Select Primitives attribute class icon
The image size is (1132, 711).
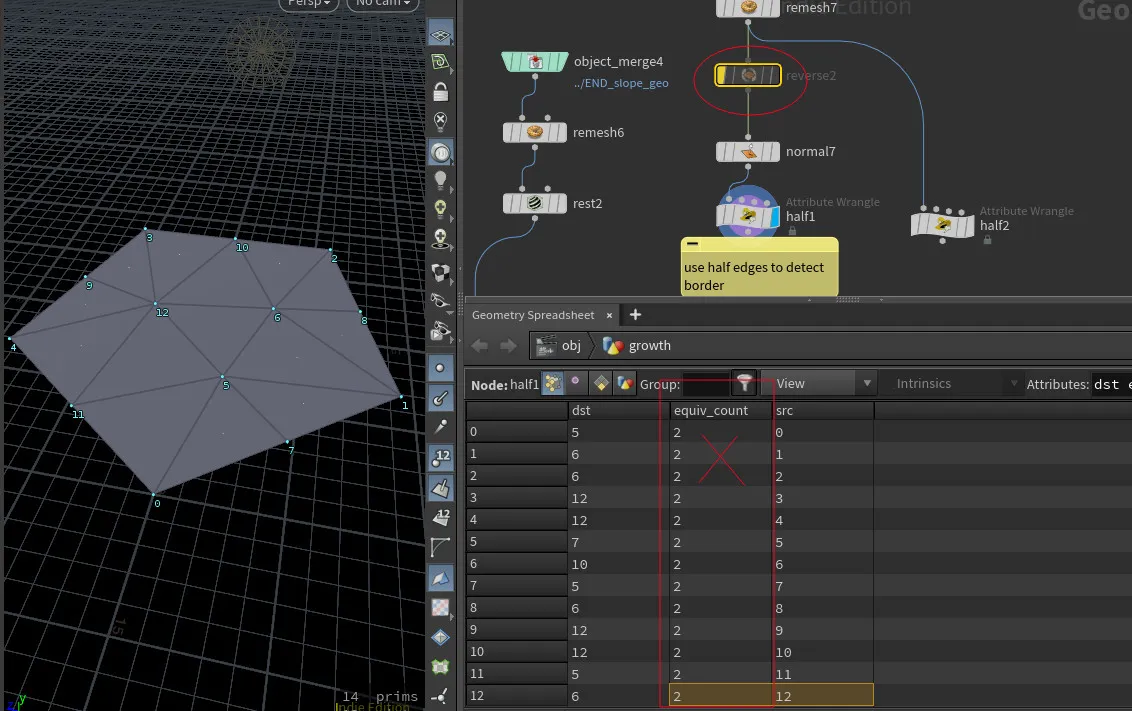pos(600,383)
